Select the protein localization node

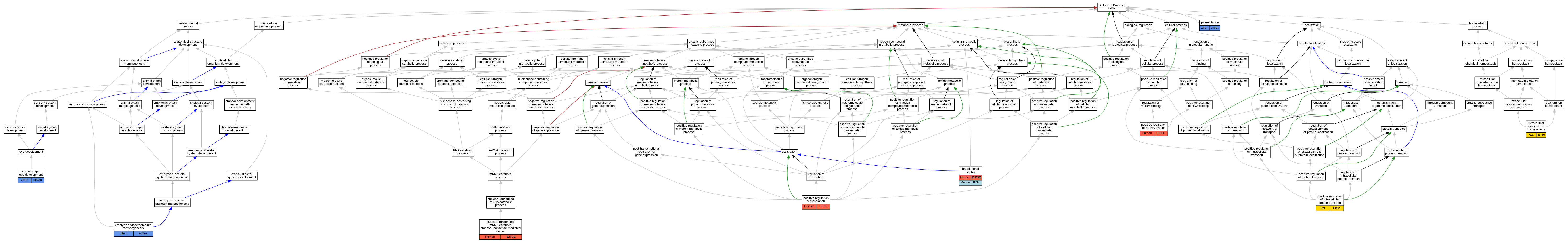1337,83
